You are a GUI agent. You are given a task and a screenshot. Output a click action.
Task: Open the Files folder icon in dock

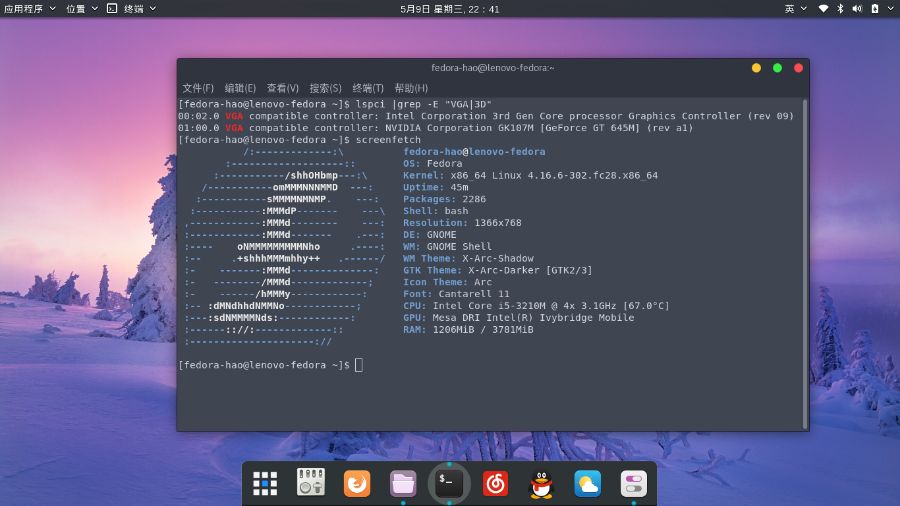403,484
